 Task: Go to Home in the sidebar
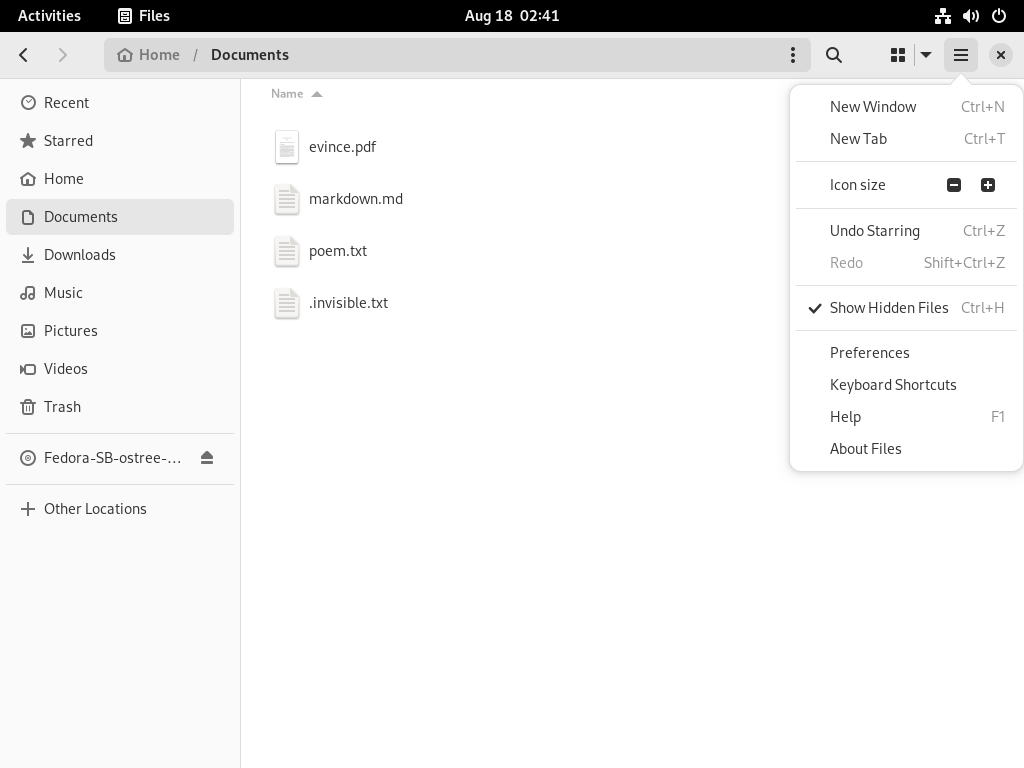(x=120, y=178)
